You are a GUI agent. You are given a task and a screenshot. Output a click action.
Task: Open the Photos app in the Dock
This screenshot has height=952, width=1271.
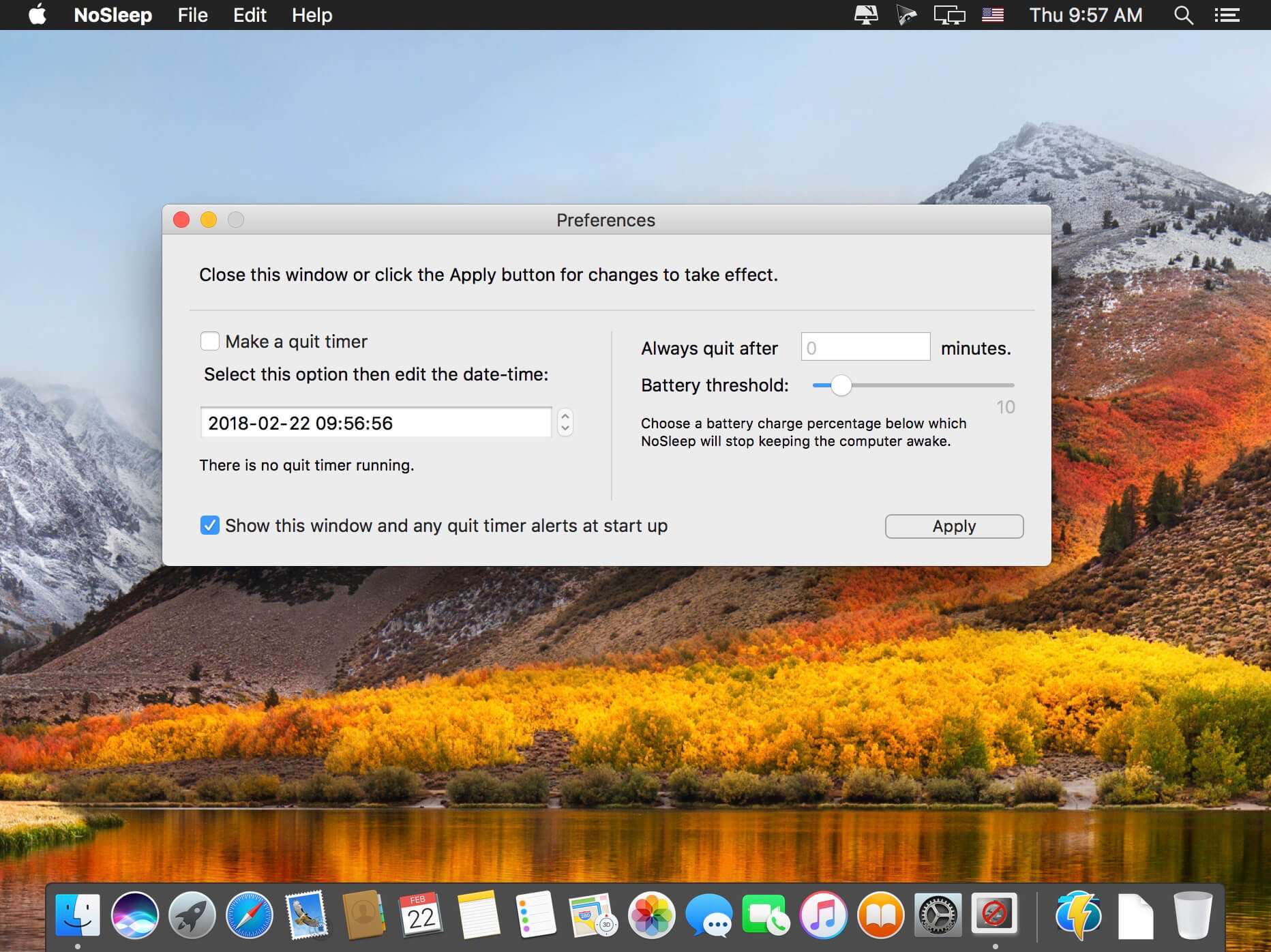651,914
